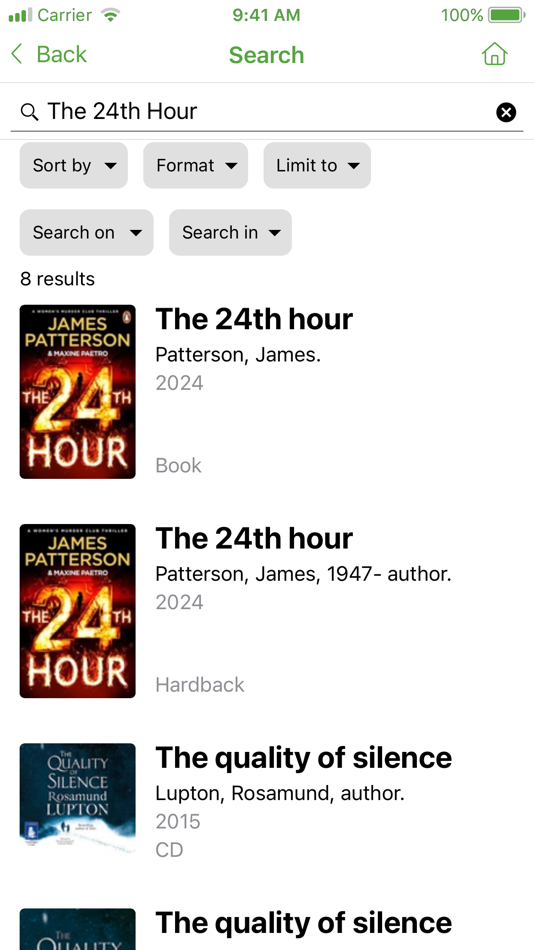The width and height of the screenshot is (534, 950).
Task: Tap the back chevron arrow
Action: coord(16,54)
